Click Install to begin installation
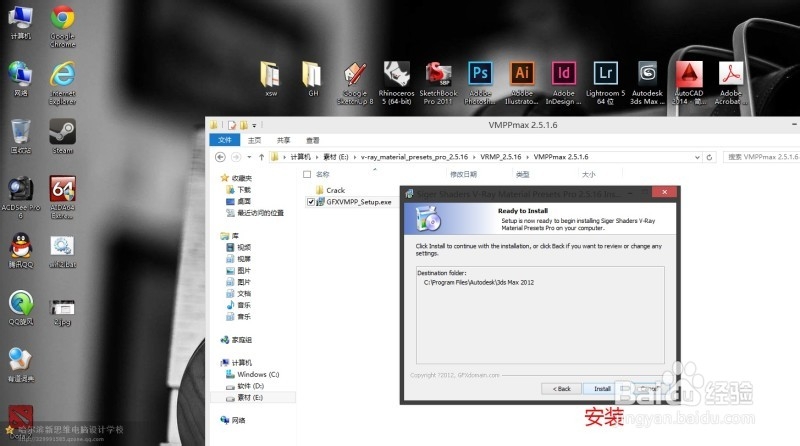Screen dimensions: 800x446 pos(602,389)
